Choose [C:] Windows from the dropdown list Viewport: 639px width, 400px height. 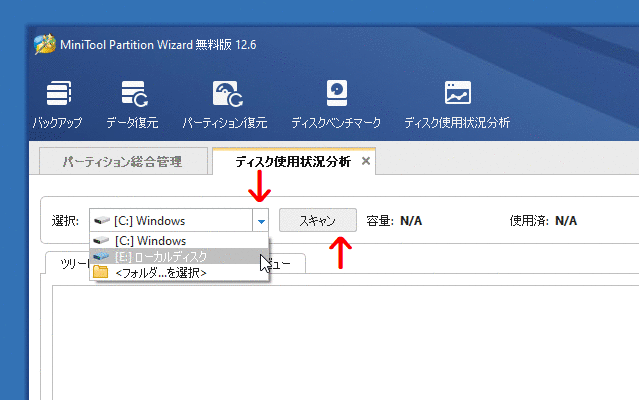coord(150,241)
